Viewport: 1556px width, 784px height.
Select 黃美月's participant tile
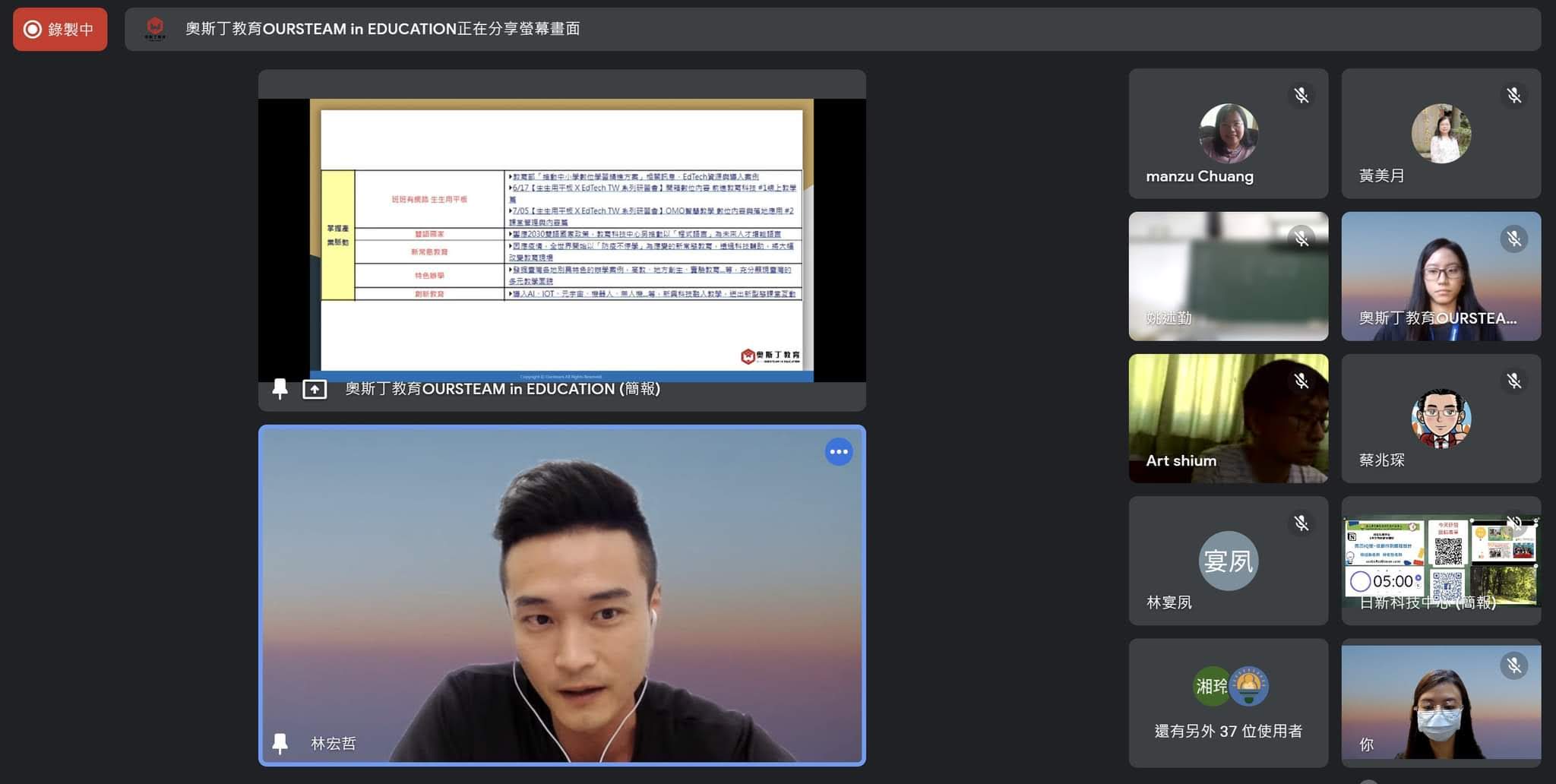click(x=1441, y=134)
